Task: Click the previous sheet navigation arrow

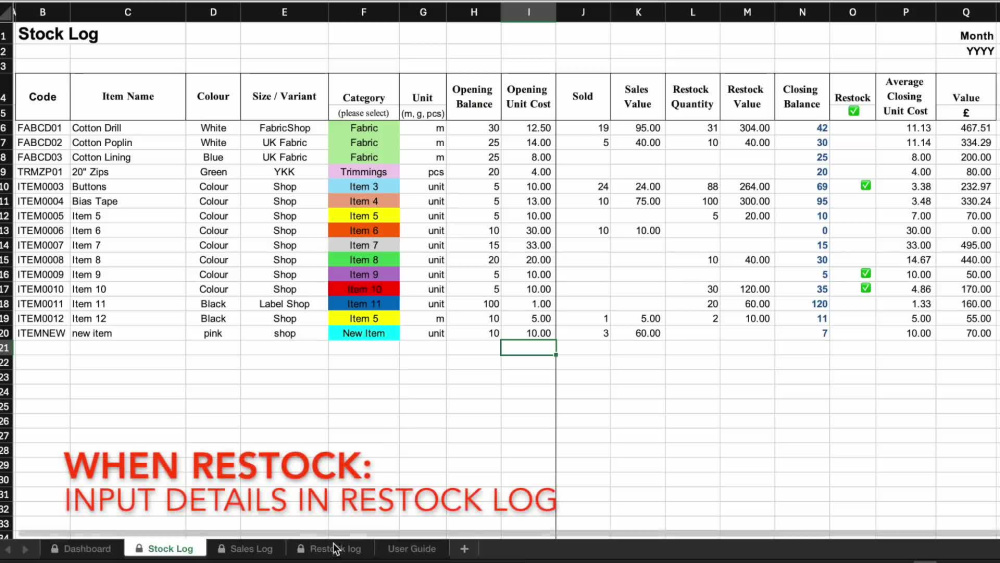Action: click(x=8, y=549)
